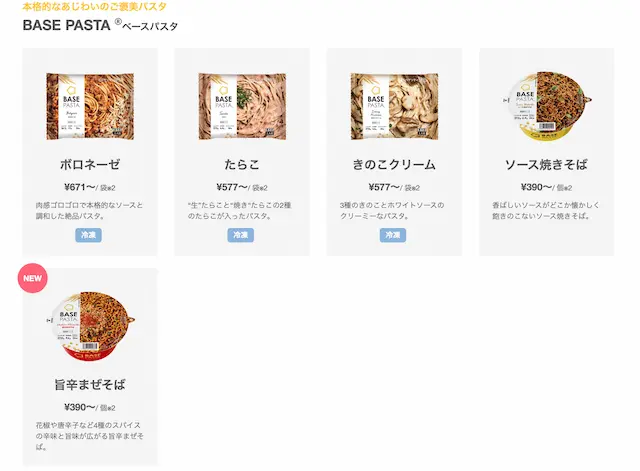This screenshot has width=640, height=471.
Task: Click the ¥577〜 price under たらこ
Action: click(230, 187)
